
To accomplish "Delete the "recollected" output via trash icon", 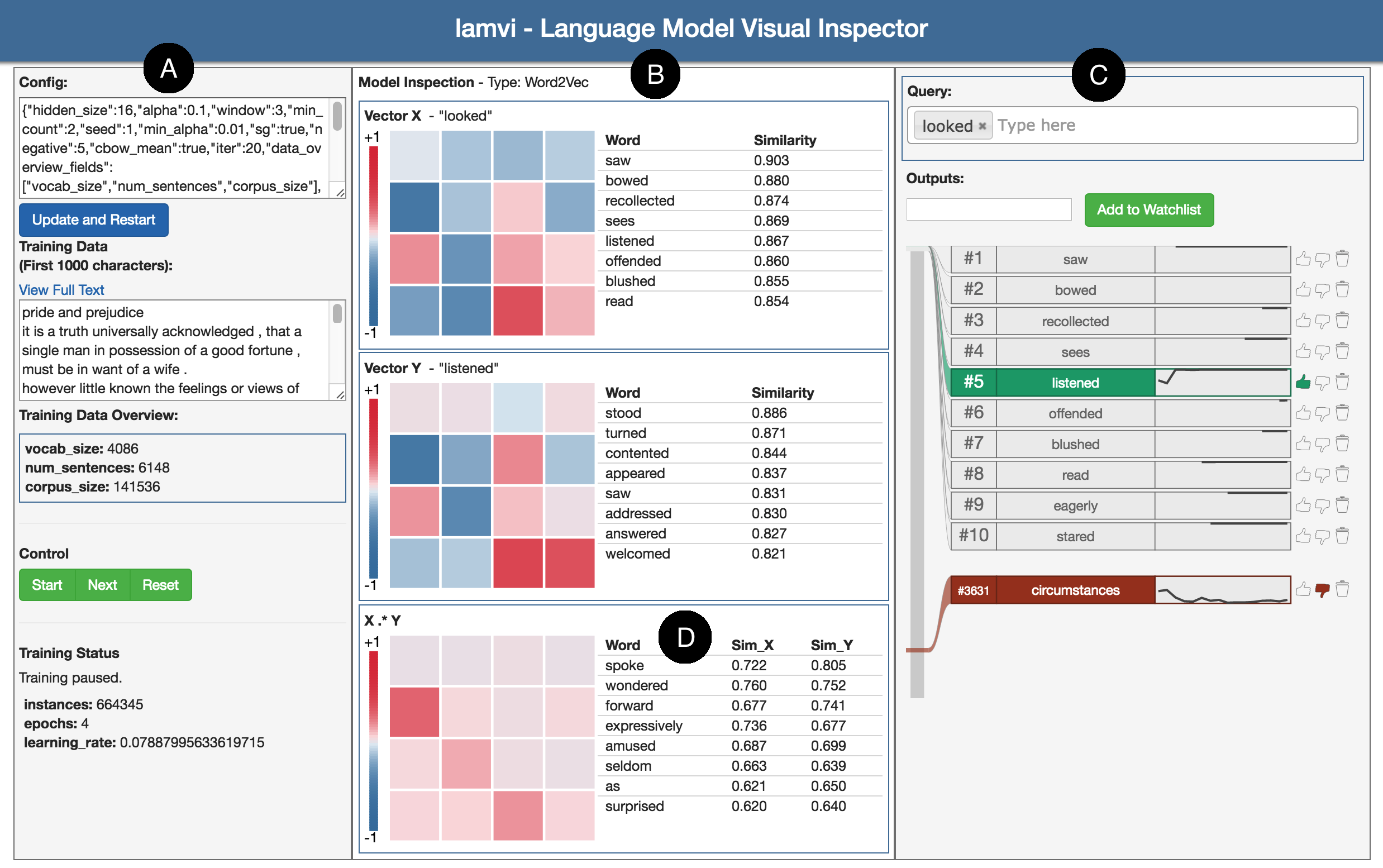I will pos(1342,321).
